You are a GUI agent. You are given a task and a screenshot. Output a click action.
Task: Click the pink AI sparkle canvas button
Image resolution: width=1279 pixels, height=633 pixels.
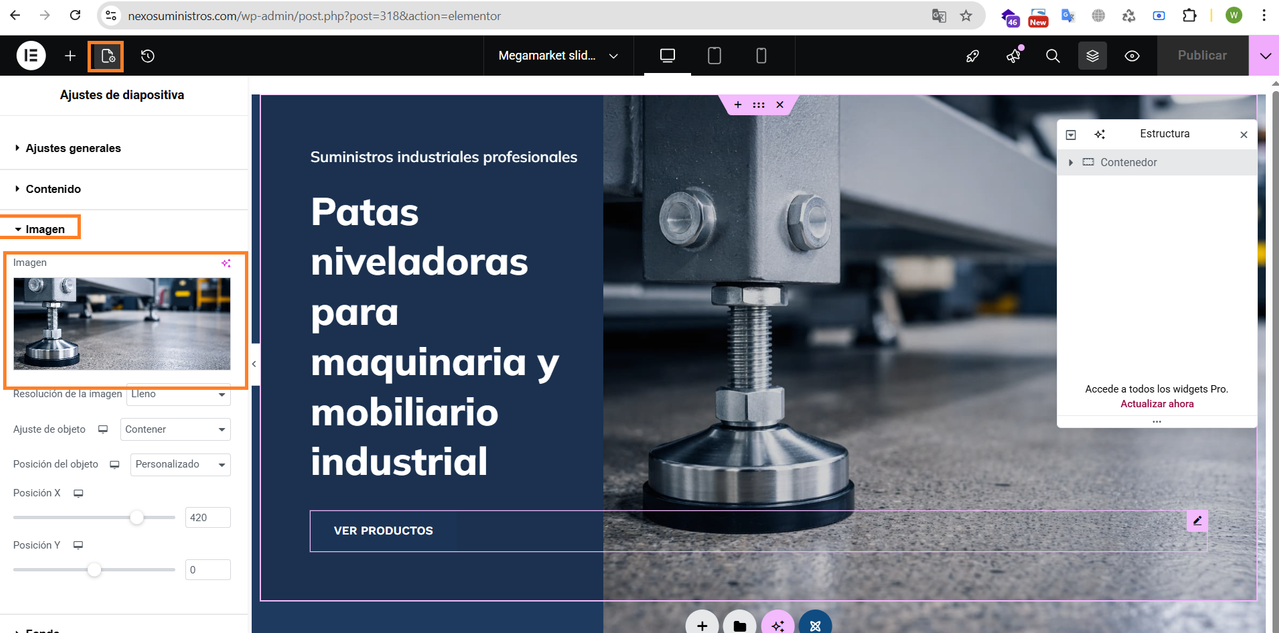coord(778,625)
